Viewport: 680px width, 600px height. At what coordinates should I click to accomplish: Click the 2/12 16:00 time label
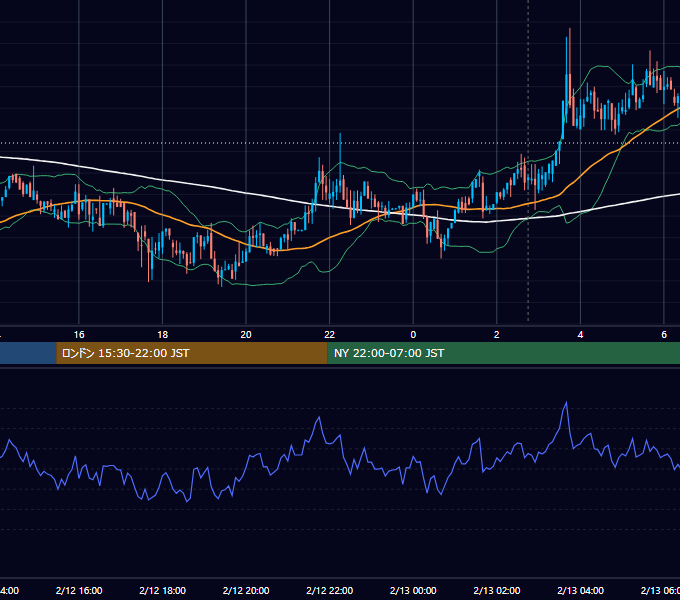click(x=79, y=590)
